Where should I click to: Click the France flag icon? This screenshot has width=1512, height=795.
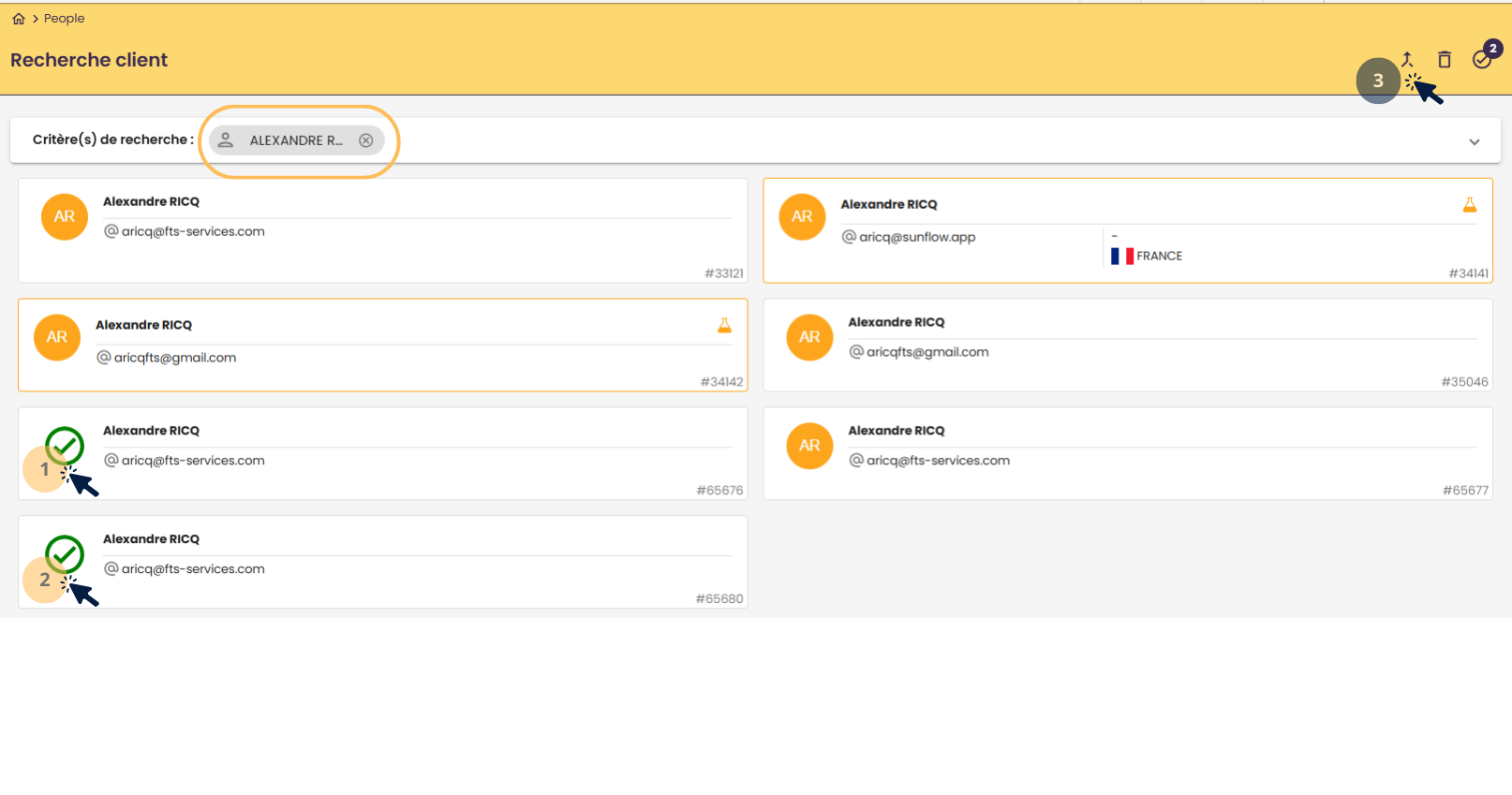click(1122, 256)
